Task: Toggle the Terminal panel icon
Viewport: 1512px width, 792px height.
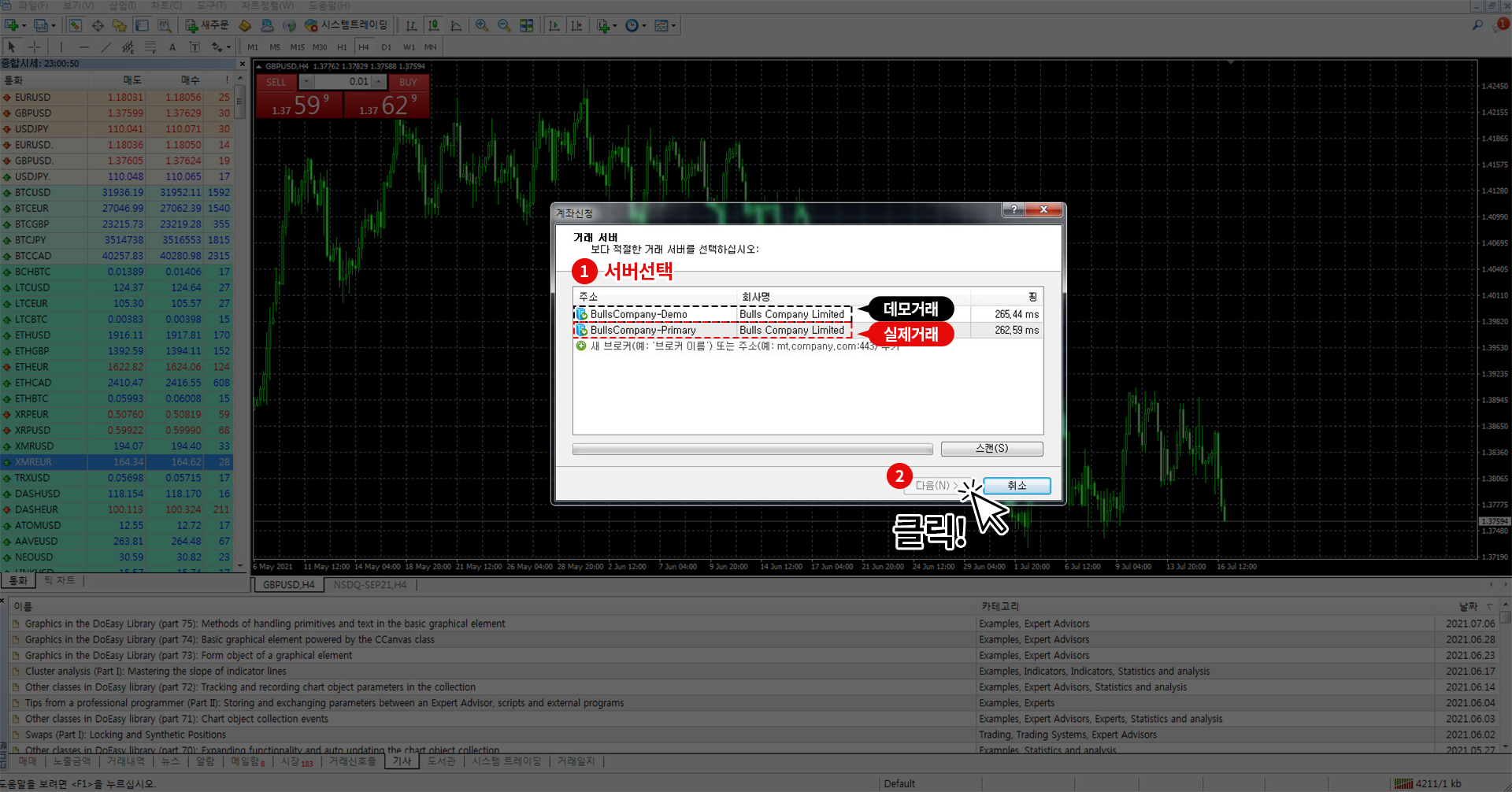Action: [x=142, y=25]
